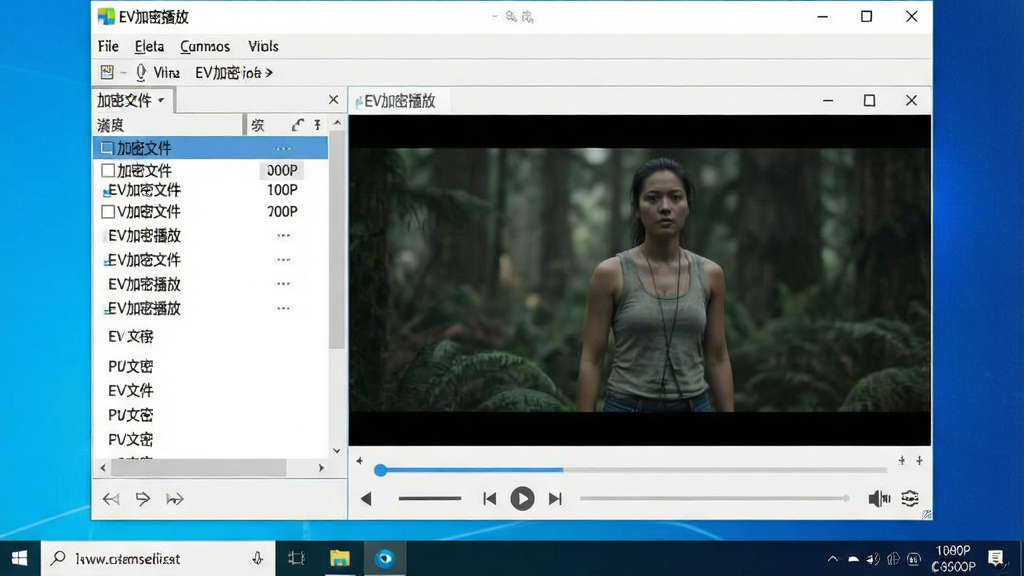This screenshot has width=1024, height=576.
Task: Select the 100P value in the list
Action: click(282, 190)
